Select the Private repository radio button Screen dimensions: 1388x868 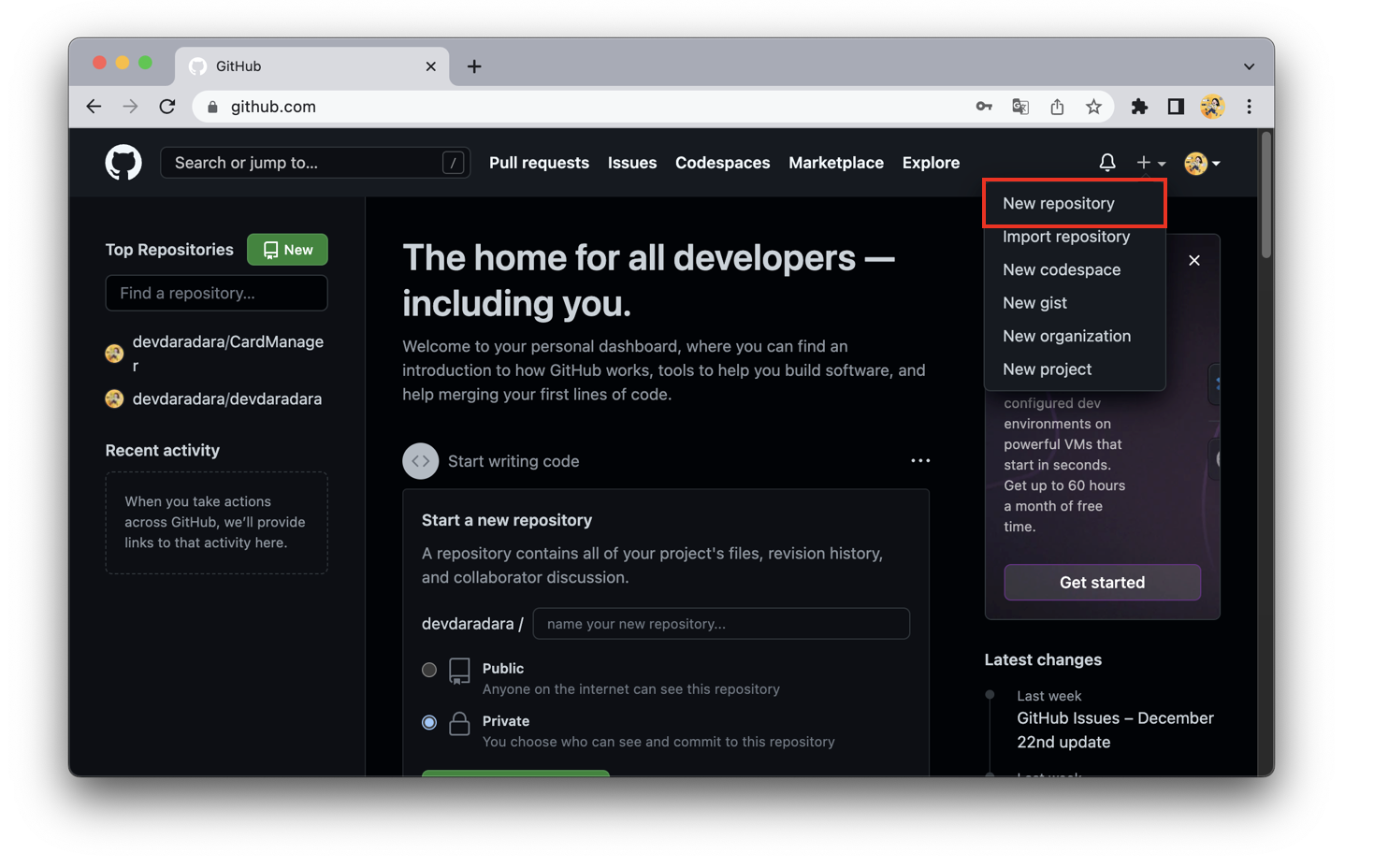[x=429, y=722]
